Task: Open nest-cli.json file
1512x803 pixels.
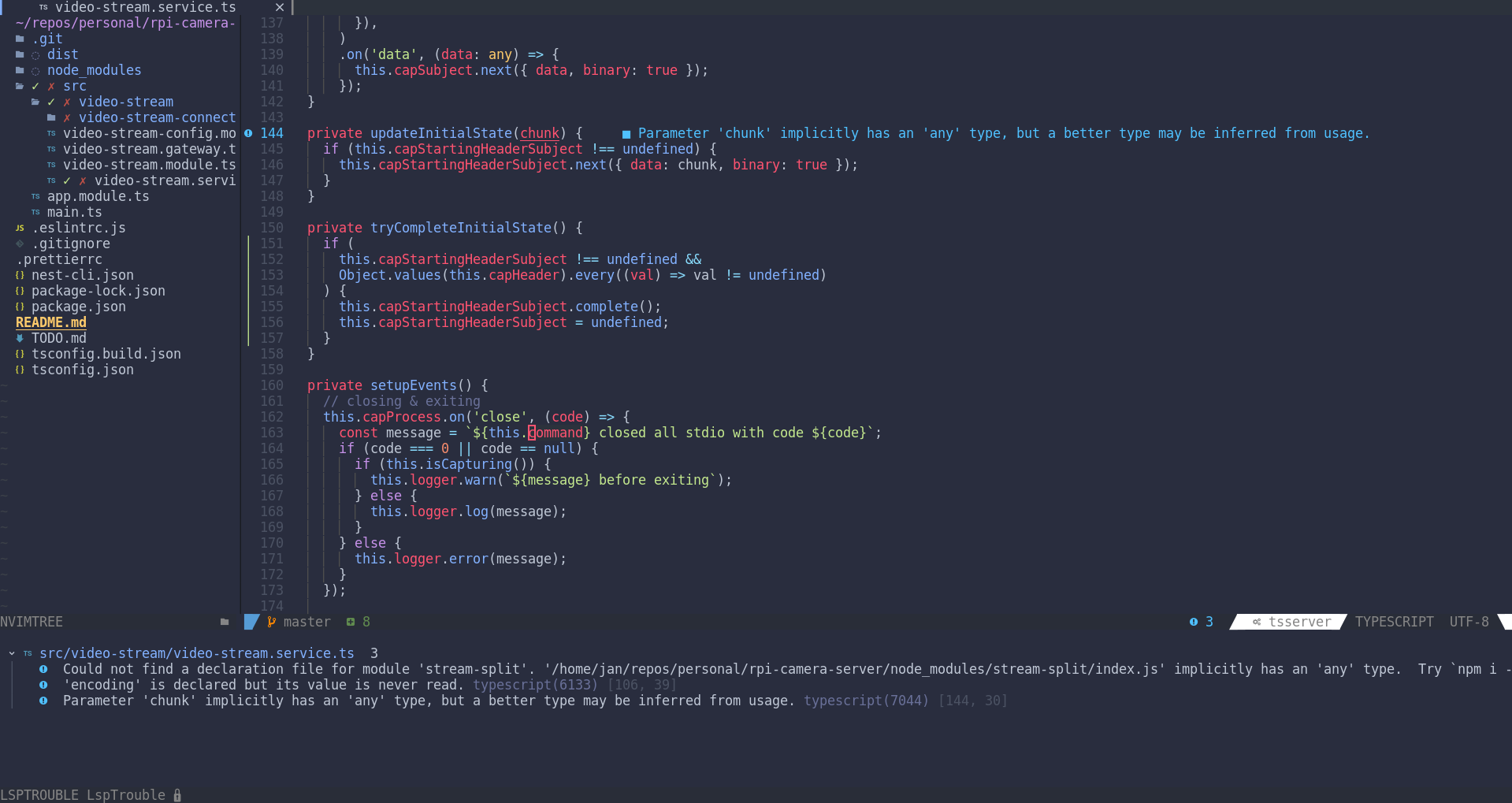Action: point(83,275)
